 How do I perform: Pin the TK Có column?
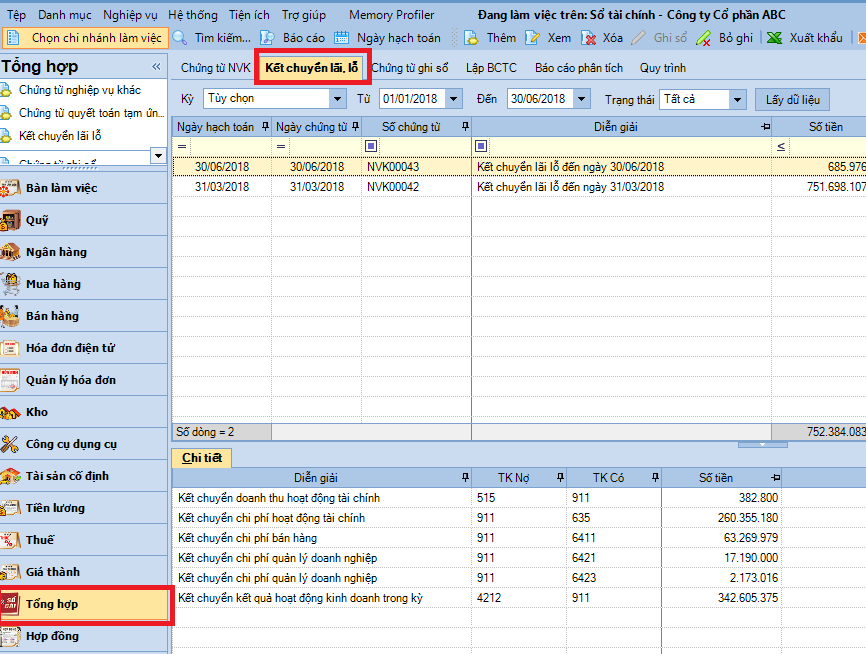point(655,477)
